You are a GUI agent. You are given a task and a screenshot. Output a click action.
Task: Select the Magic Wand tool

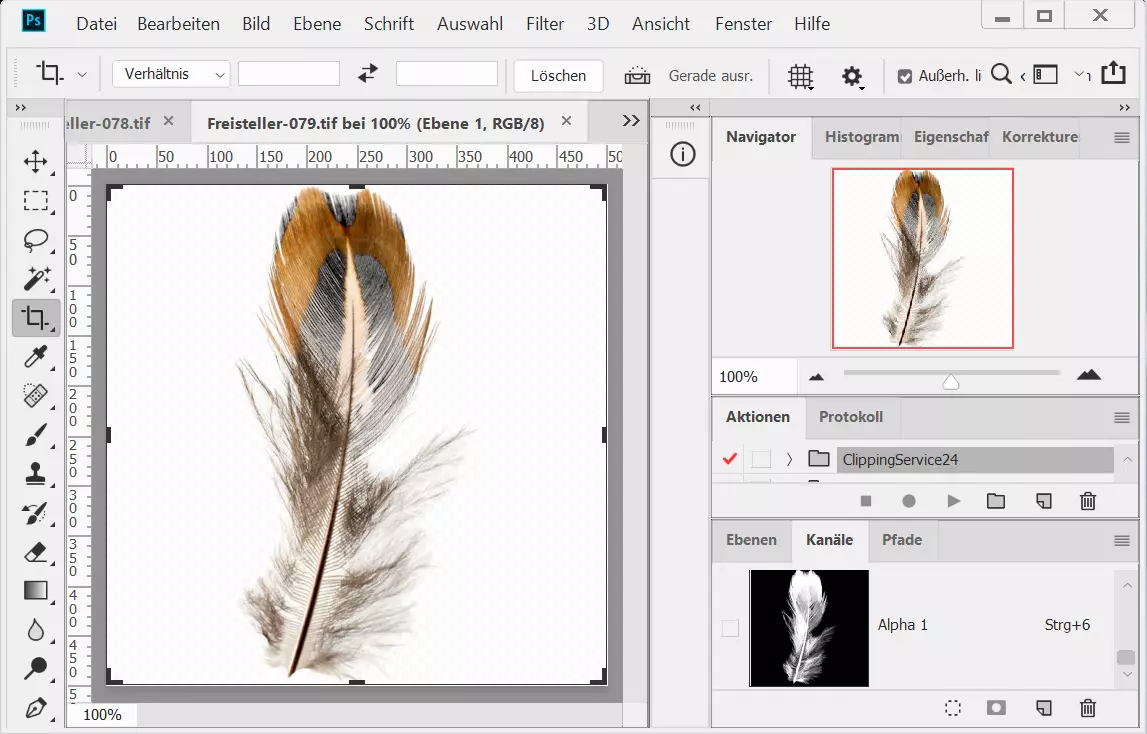click(x=36, y=279)
